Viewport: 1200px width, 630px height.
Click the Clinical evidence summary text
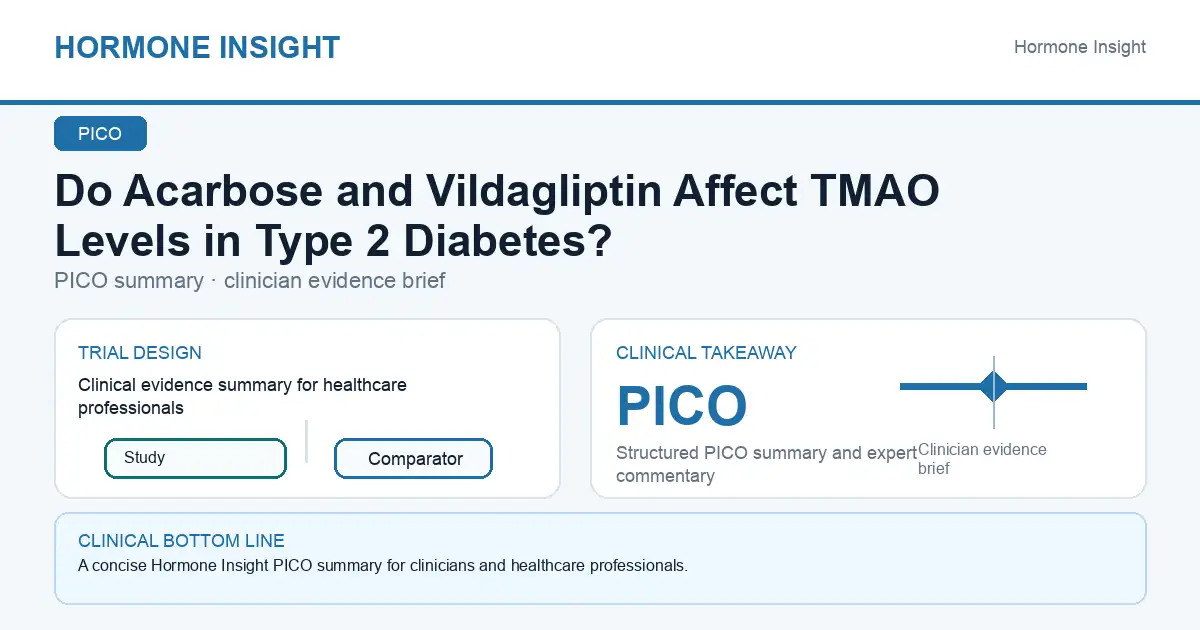[242, 396]
